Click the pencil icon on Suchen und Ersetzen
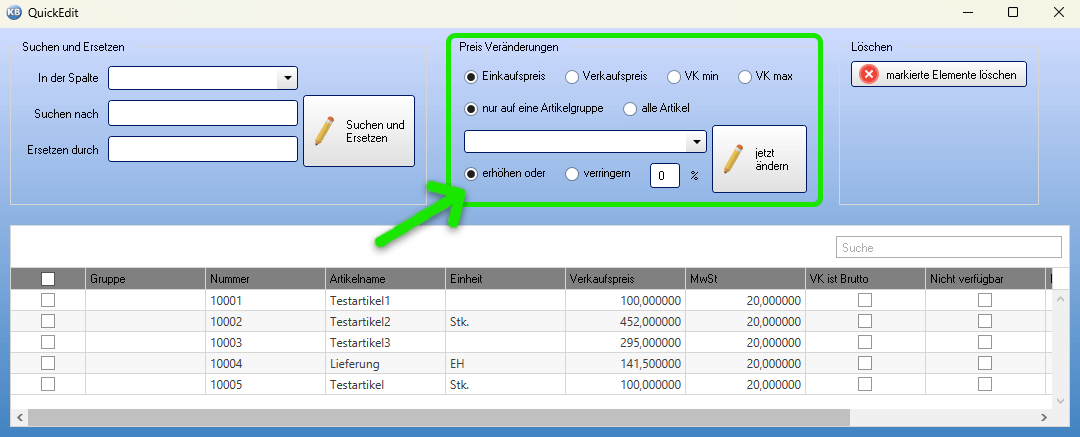This screenshot has width=1080, height=437. click(x=325, y=131)
